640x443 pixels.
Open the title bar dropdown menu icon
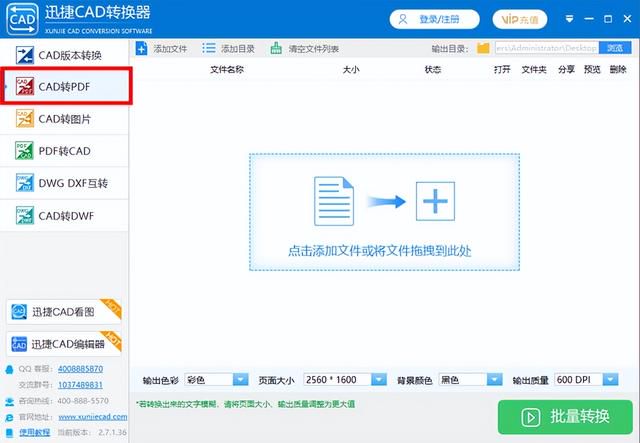click(x=569, y=19)
